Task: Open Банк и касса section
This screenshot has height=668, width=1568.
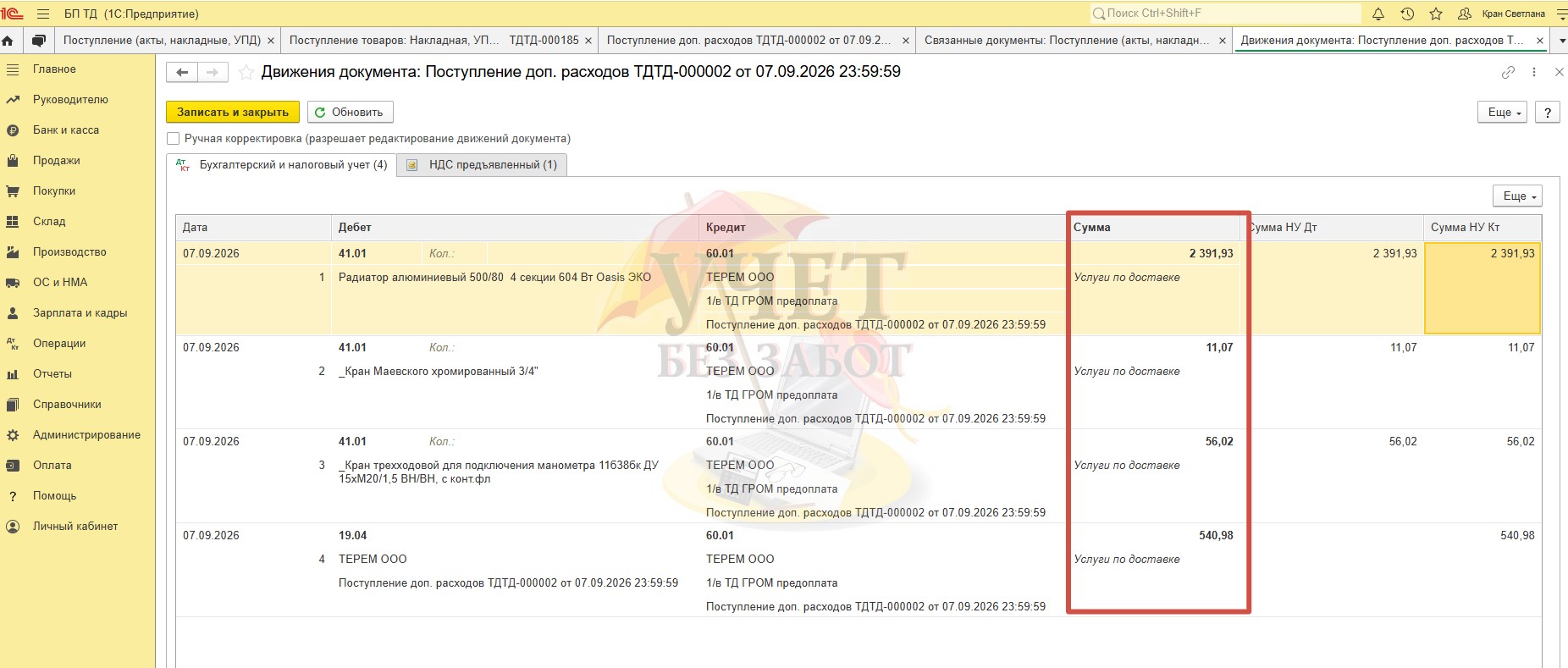Action: (x=66, y=130)
